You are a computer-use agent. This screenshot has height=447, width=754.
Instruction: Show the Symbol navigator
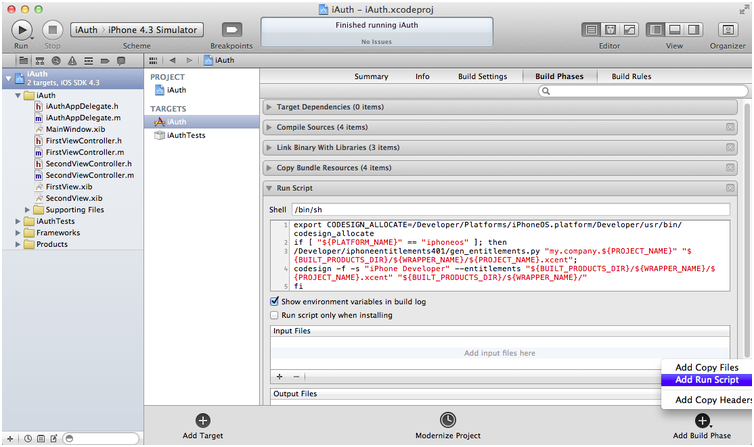tap(40, 61)
